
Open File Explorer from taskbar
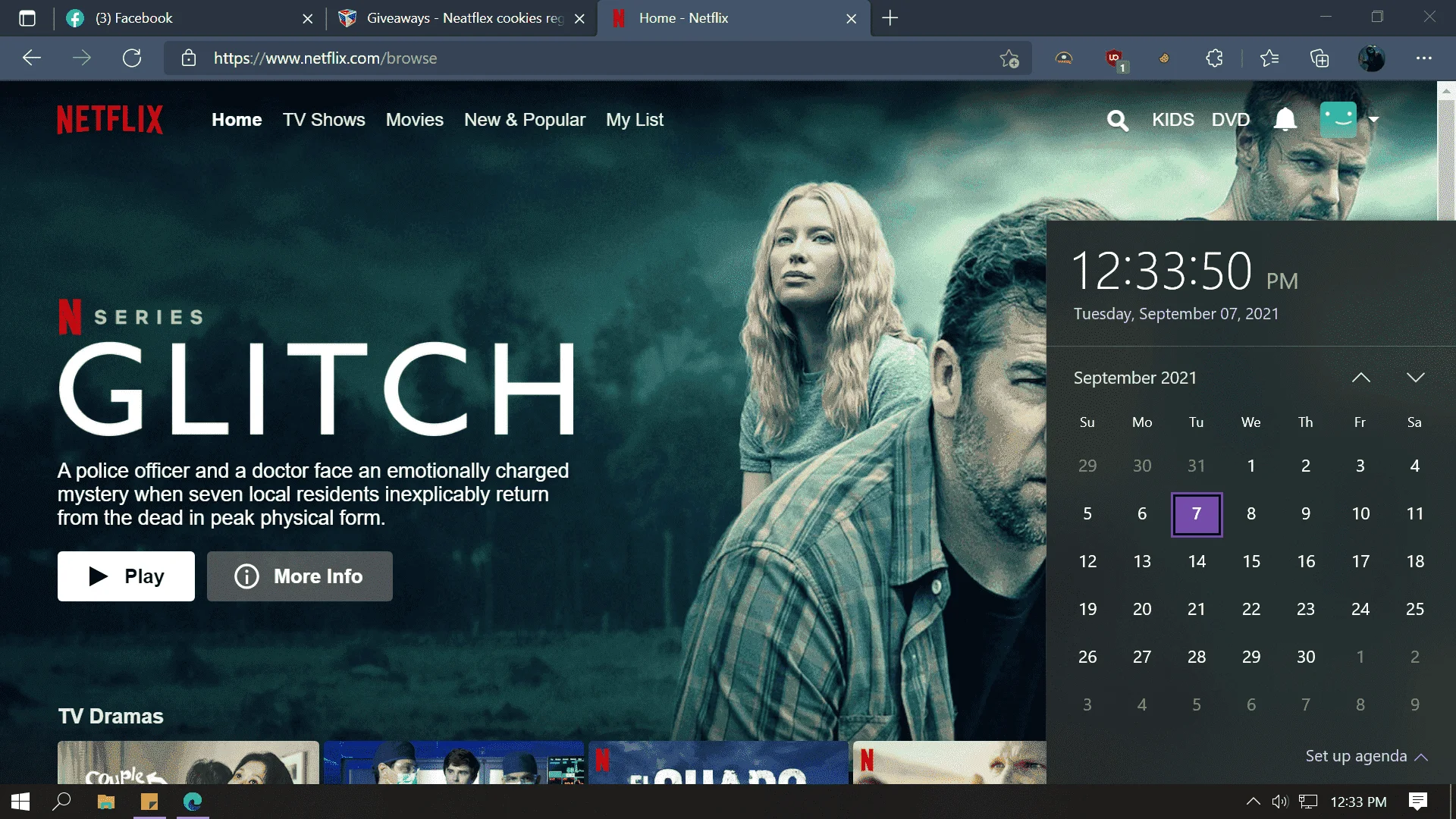point(106,802)
